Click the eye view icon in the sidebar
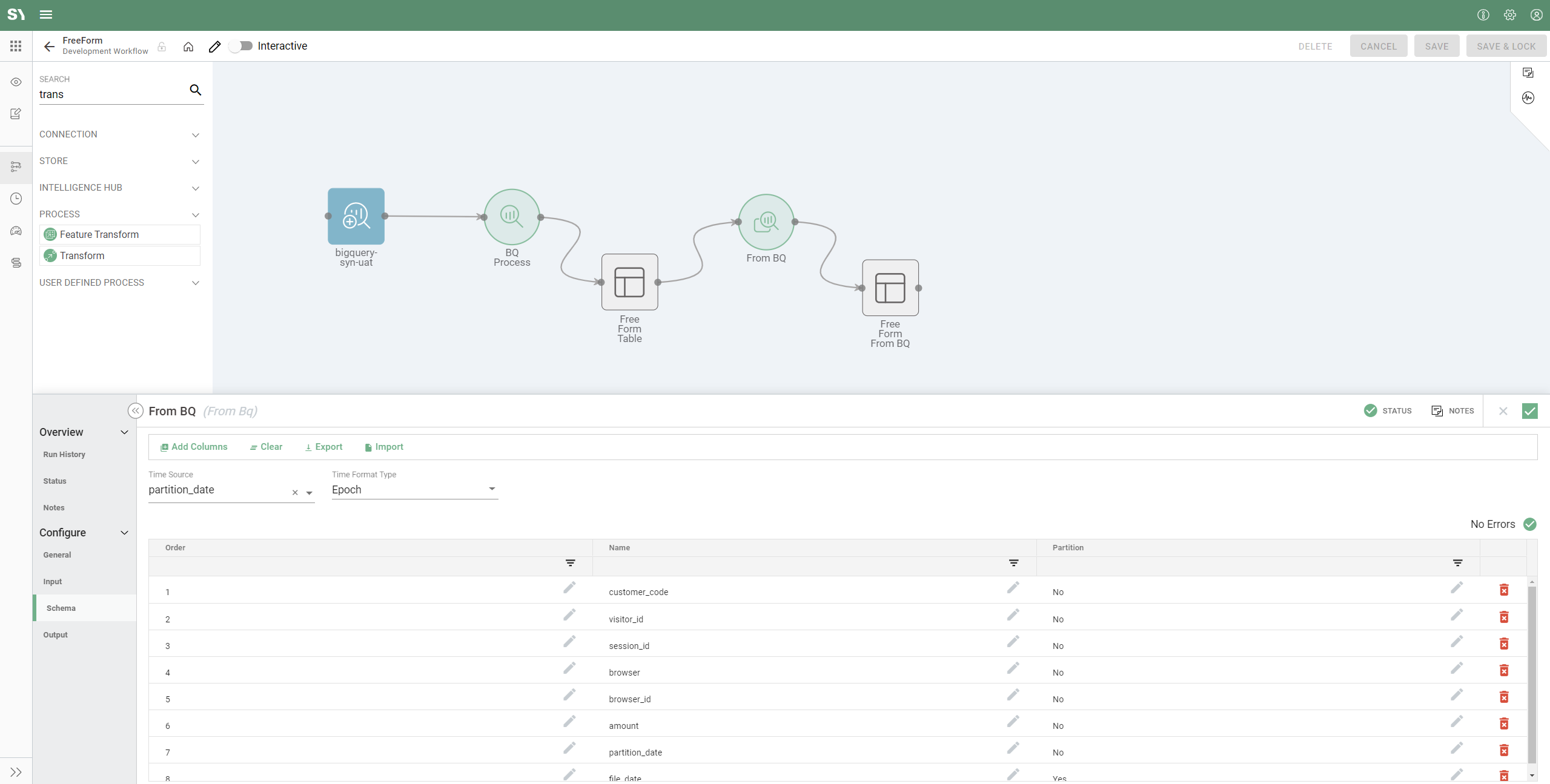Image resolution: width=1550 pixels, height=784 pixels. coord(16,82)
